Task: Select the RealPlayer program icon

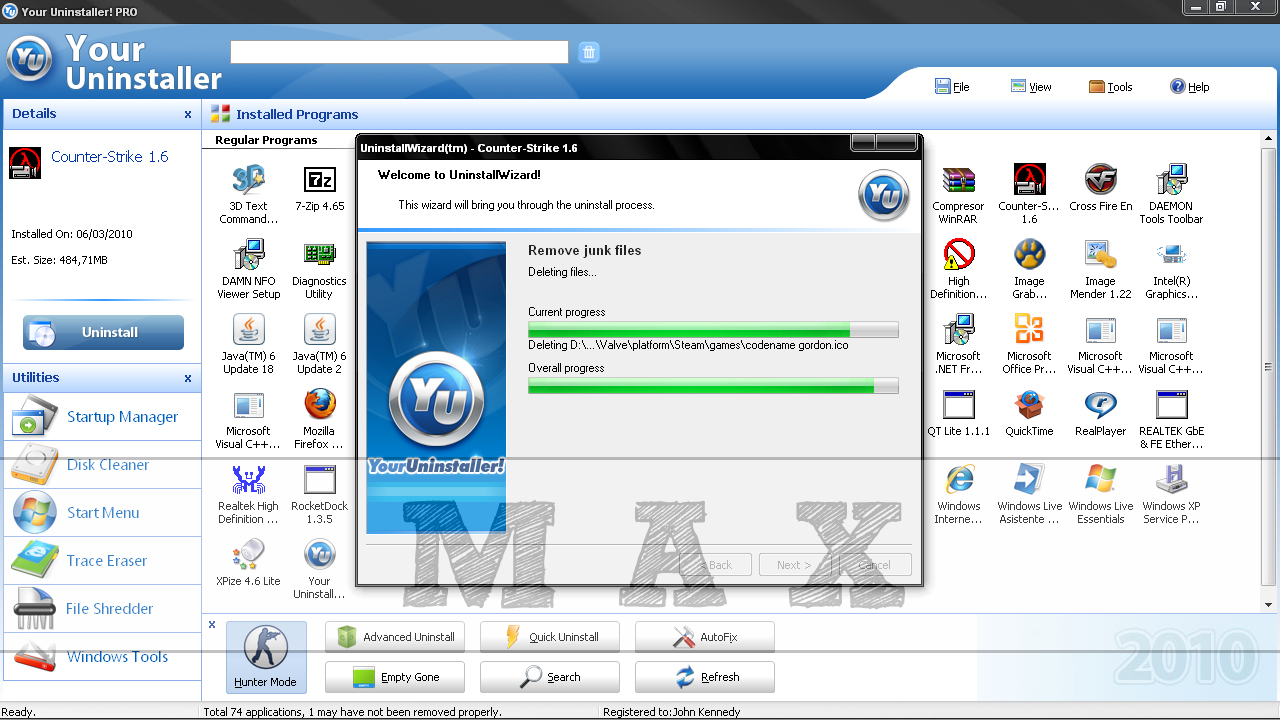Action: tap(1100, 405)
